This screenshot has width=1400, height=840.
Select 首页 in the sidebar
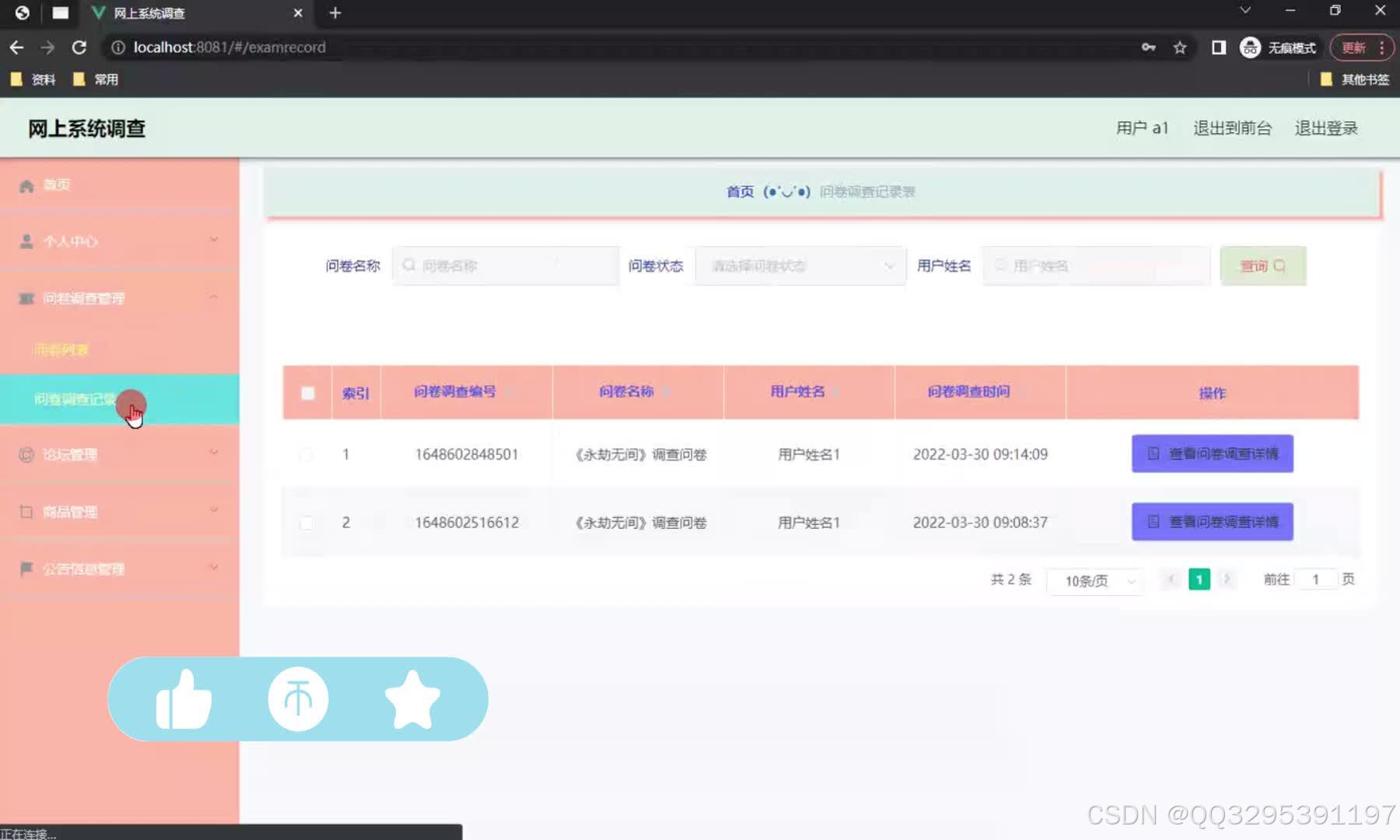120,185
